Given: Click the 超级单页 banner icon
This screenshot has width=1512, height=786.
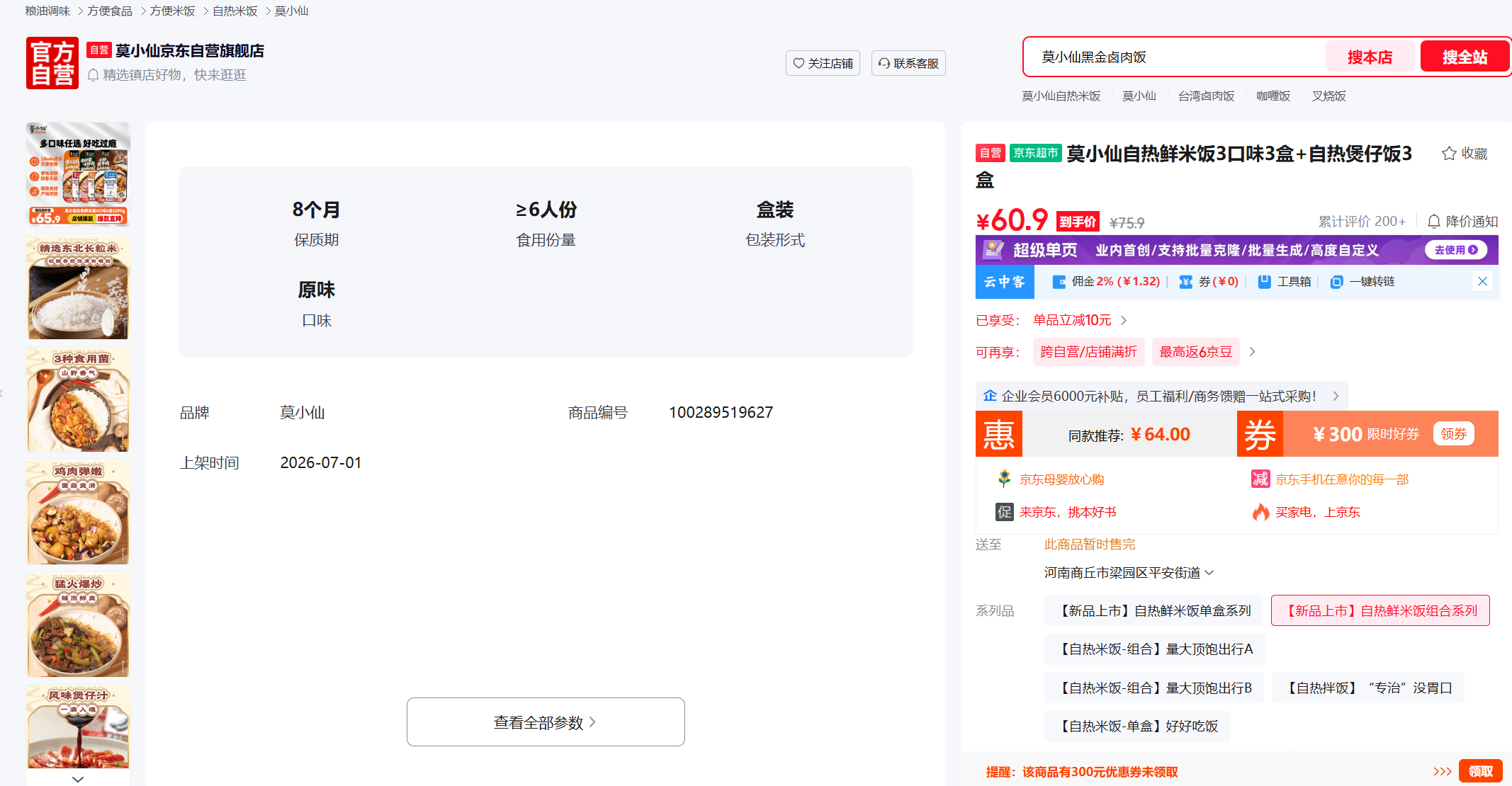Looking at the screenshot, I should pos(993,250).
